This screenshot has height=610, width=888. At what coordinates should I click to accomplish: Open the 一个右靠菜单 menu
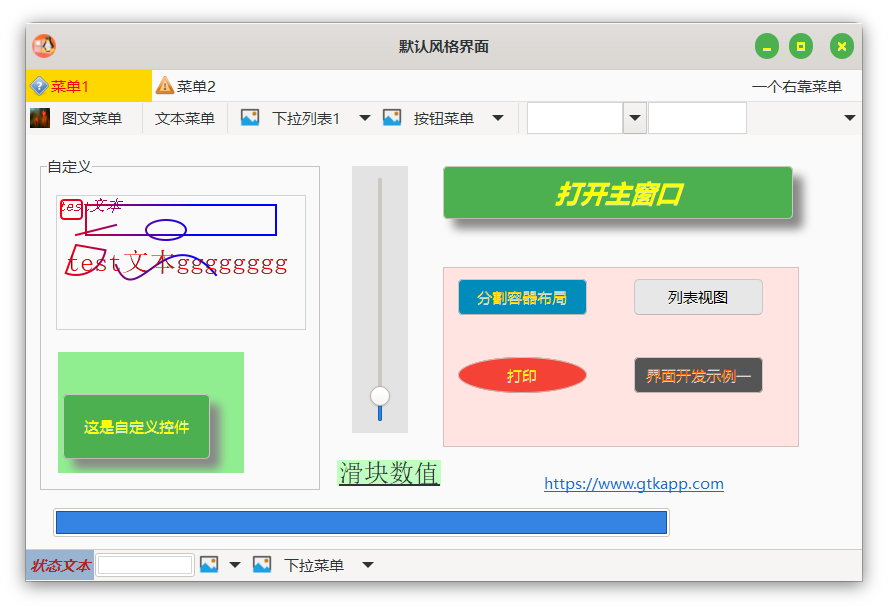click(796, 86)
